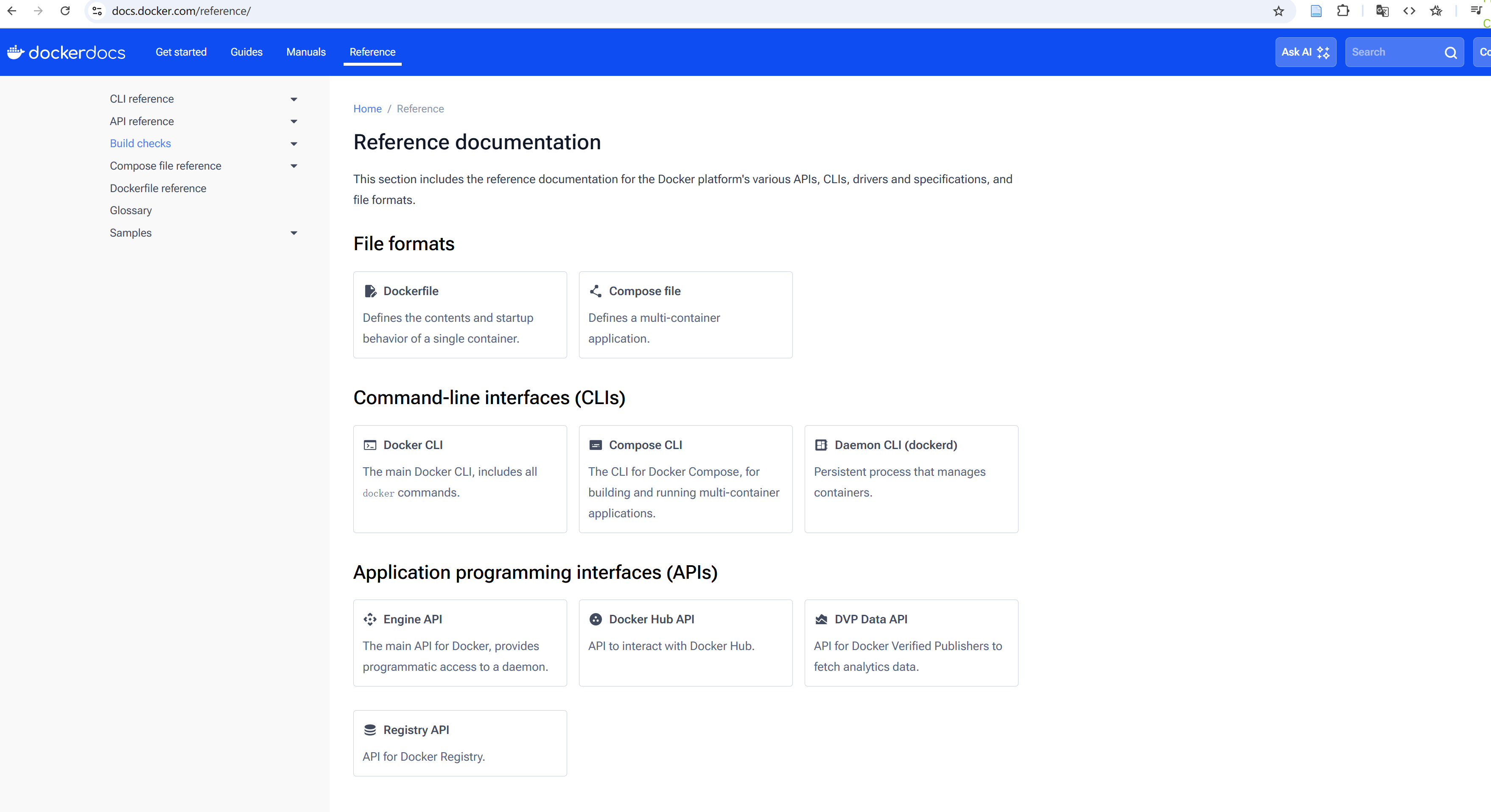Open site information icon in address bar
The height and width of the screenshot is (812, 1491).
[x=97, y=11]
